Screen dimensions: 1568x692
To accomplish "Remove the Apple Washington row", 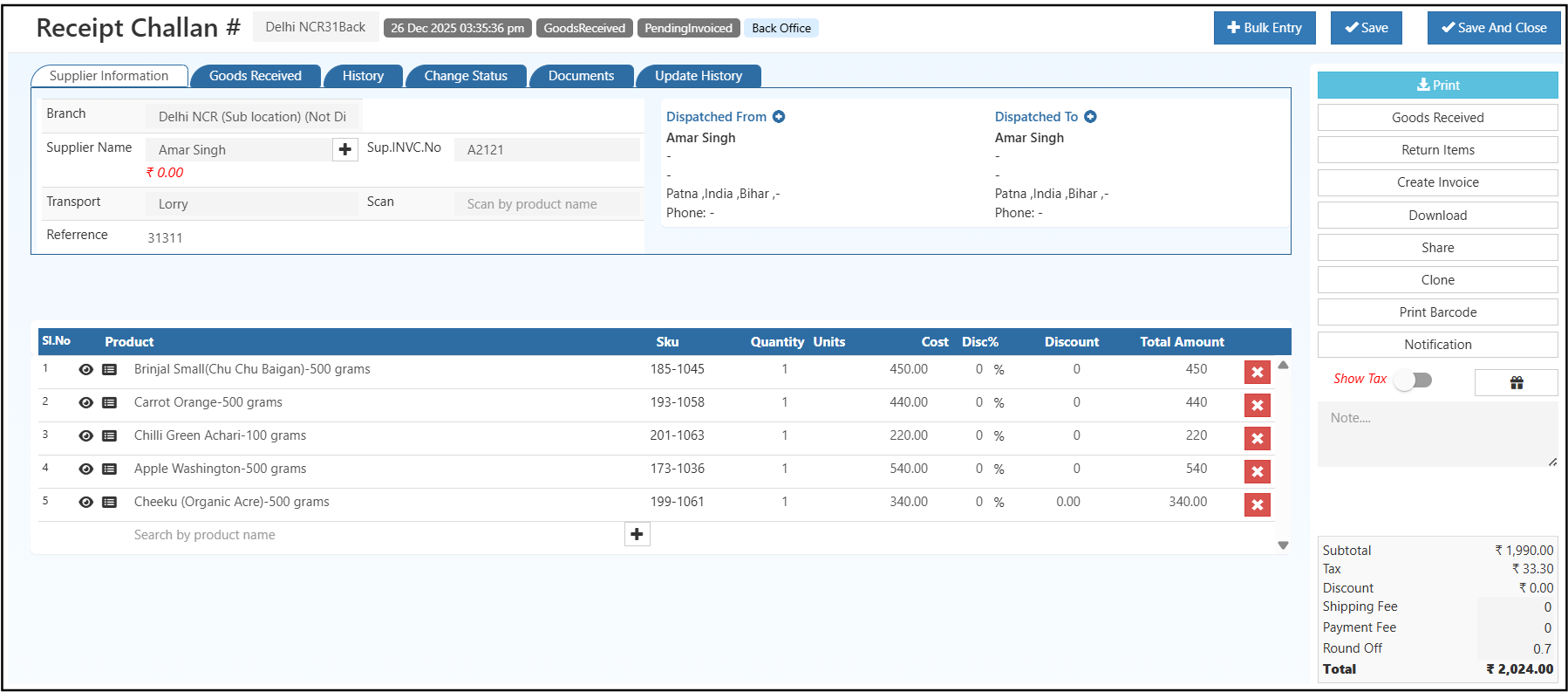I will 1257,472.
